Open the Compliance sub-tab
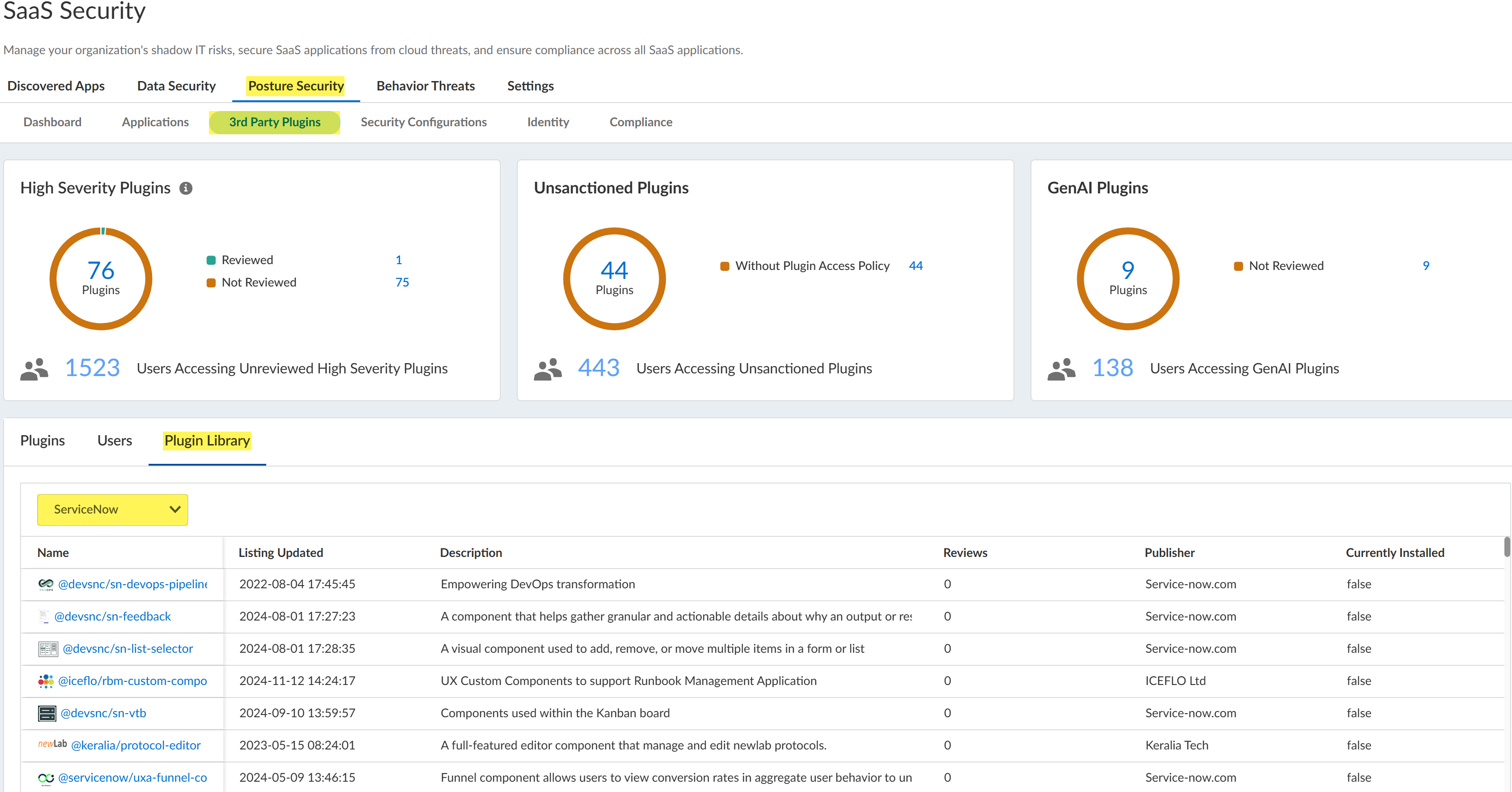 point(640,122)
